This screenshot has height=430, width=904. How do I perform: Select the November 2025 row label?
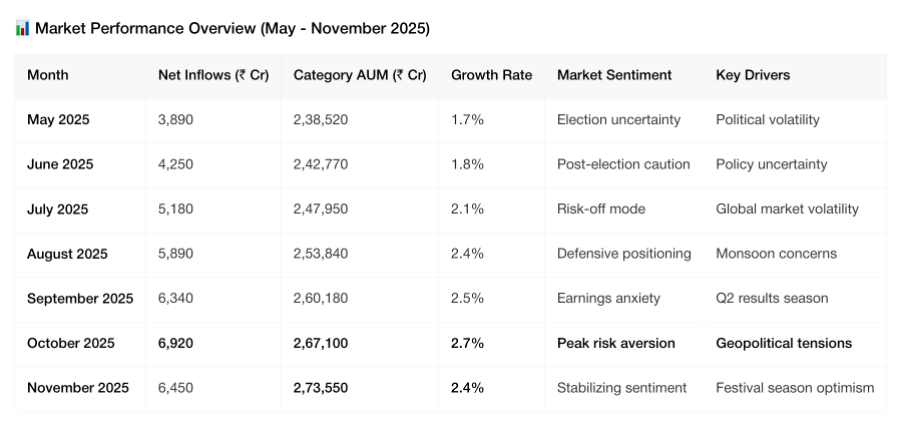point(78,388)
